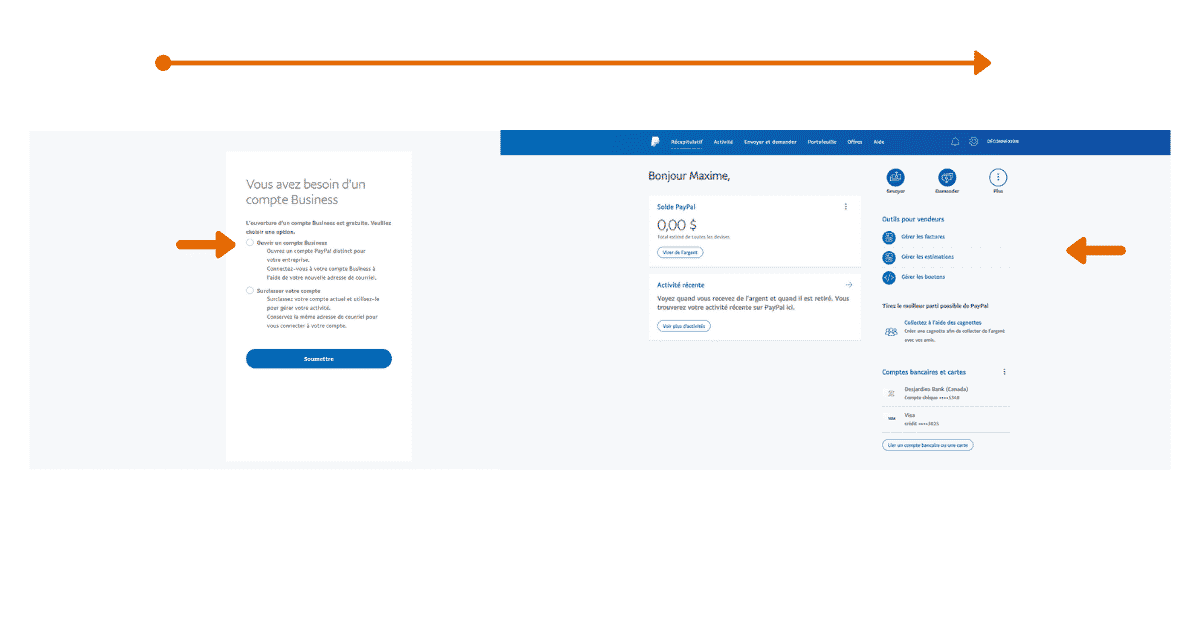
Task: Switch to the Portefeuille tab
Action: click(823, 142)
